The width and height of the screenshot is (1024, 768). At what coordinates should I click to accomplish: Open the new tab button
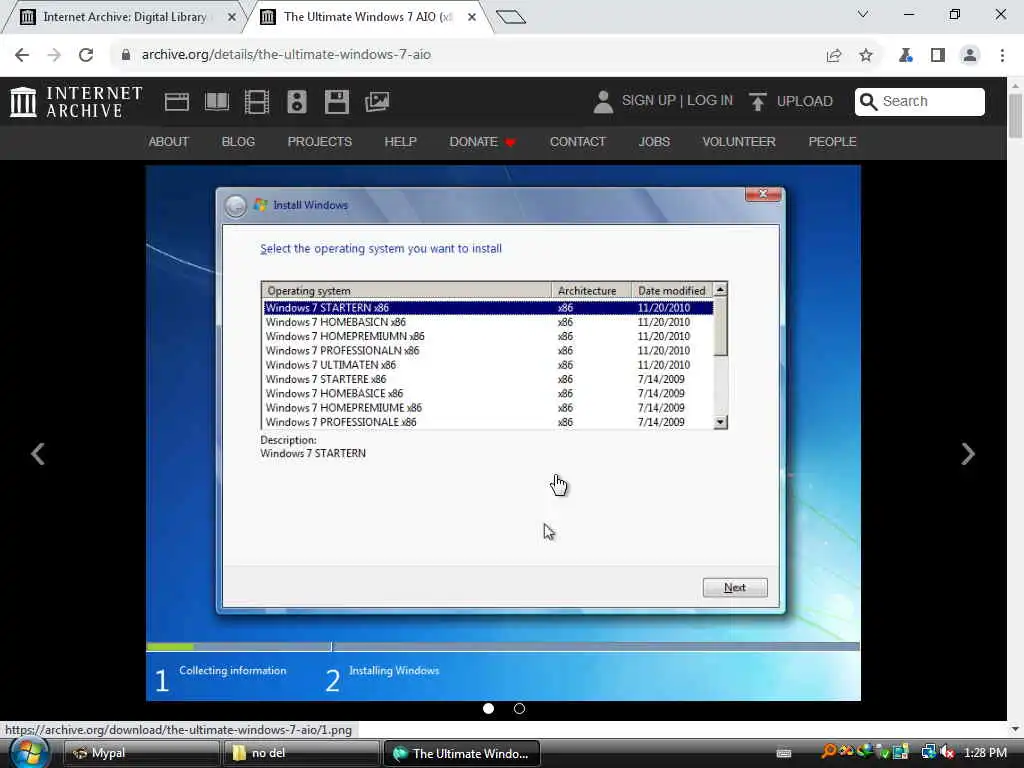click(511, 17)
